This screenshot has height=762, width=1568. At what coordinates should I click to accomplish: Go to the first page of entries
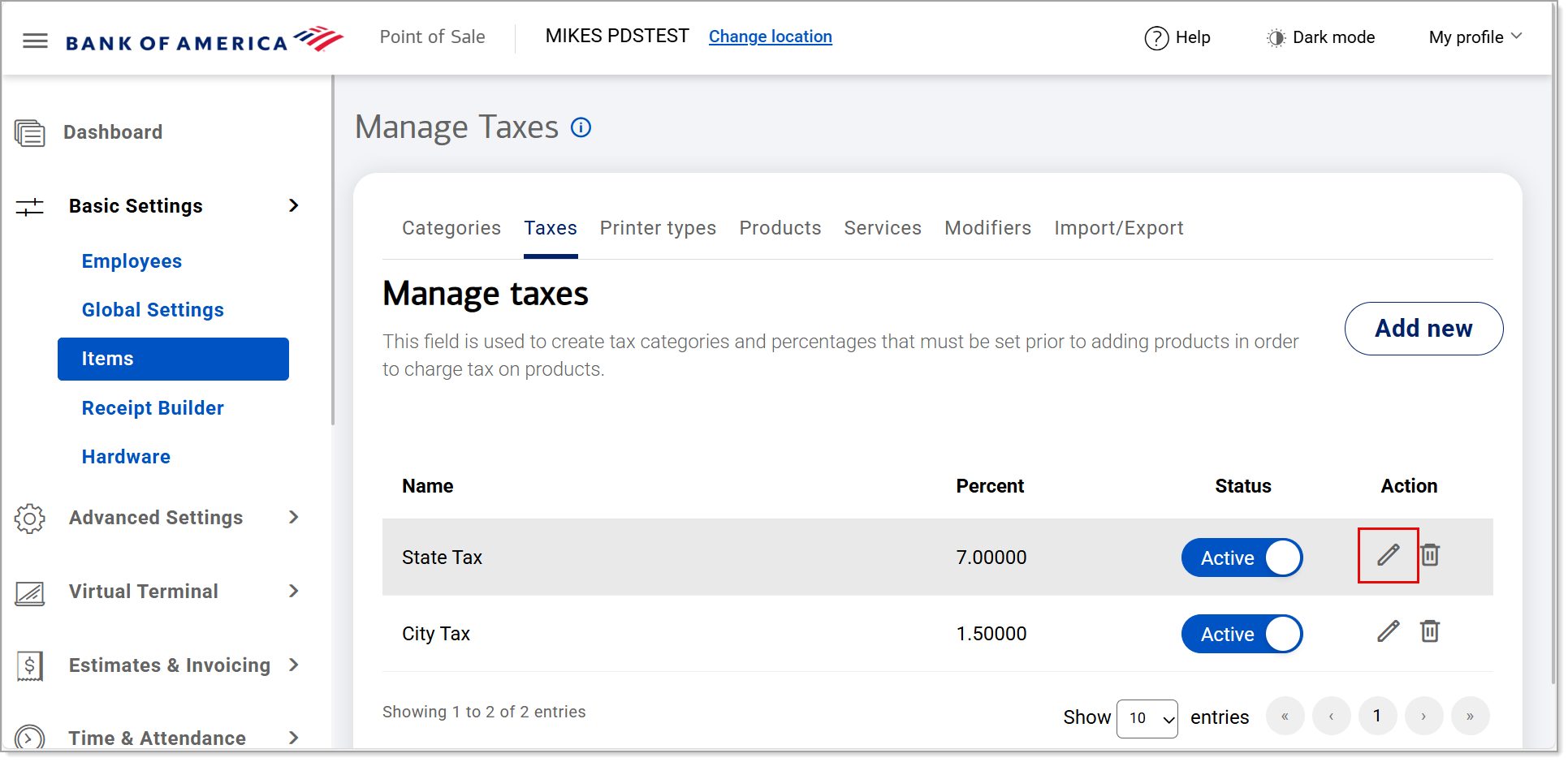tap(1285, 717)
